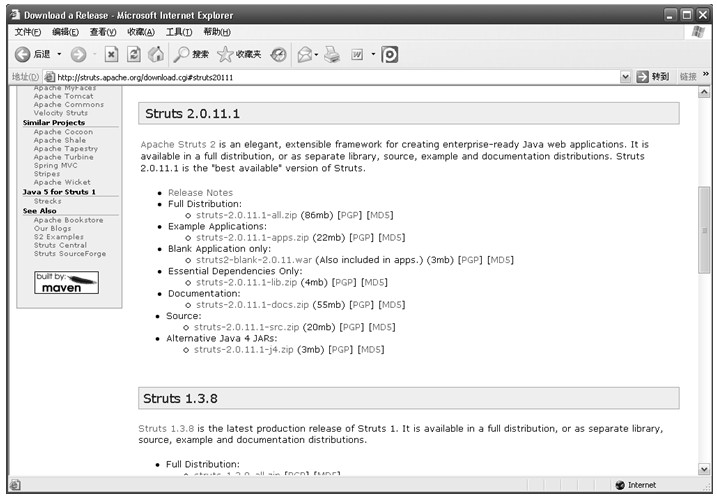Download struts-2.0.11.1-apps.zip

(x=252, y=237)
